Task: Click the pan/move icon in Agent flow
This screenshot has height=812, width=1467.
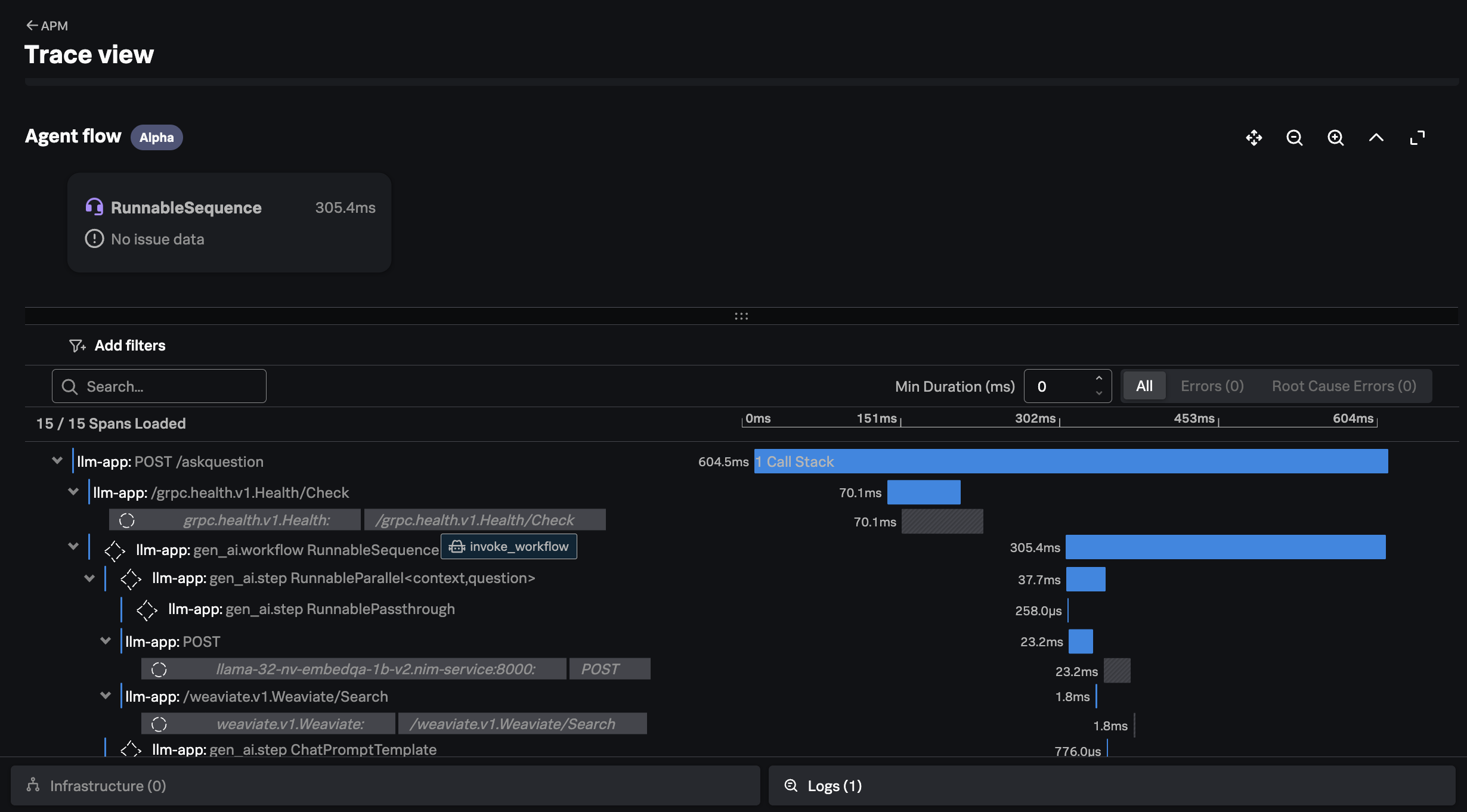Action: click(1254, 138)
